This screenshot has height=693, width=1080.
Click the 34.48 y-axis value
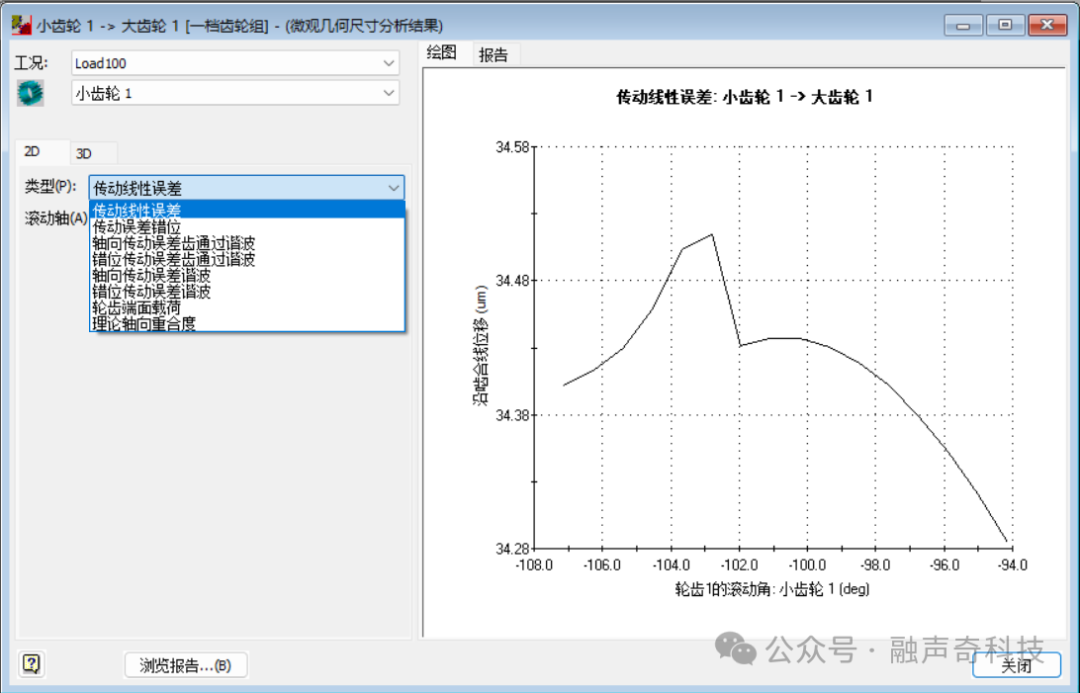coord(513,280)
